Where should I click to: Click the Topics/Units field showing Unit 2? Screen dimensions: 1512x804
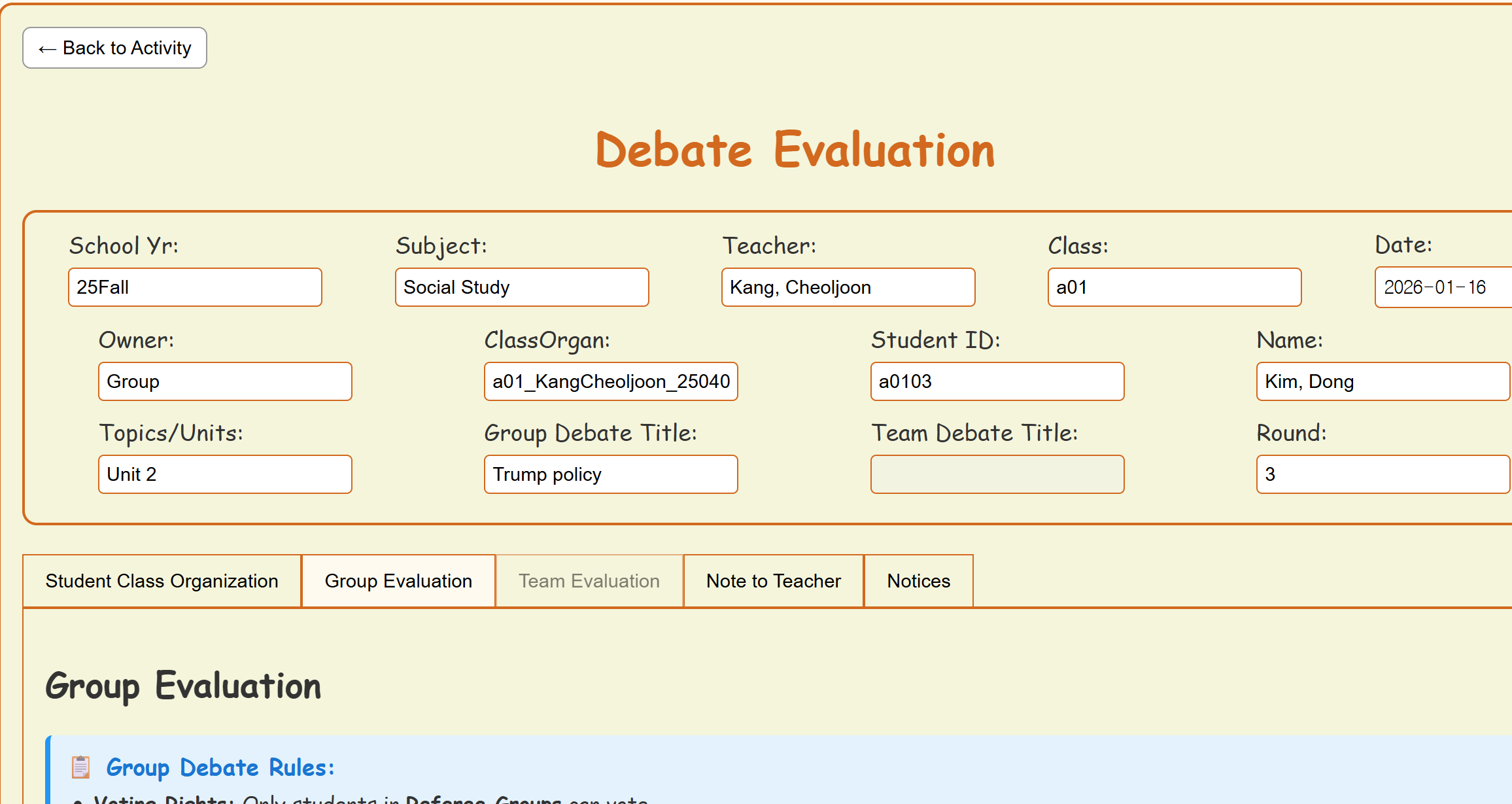pos(225,474)
